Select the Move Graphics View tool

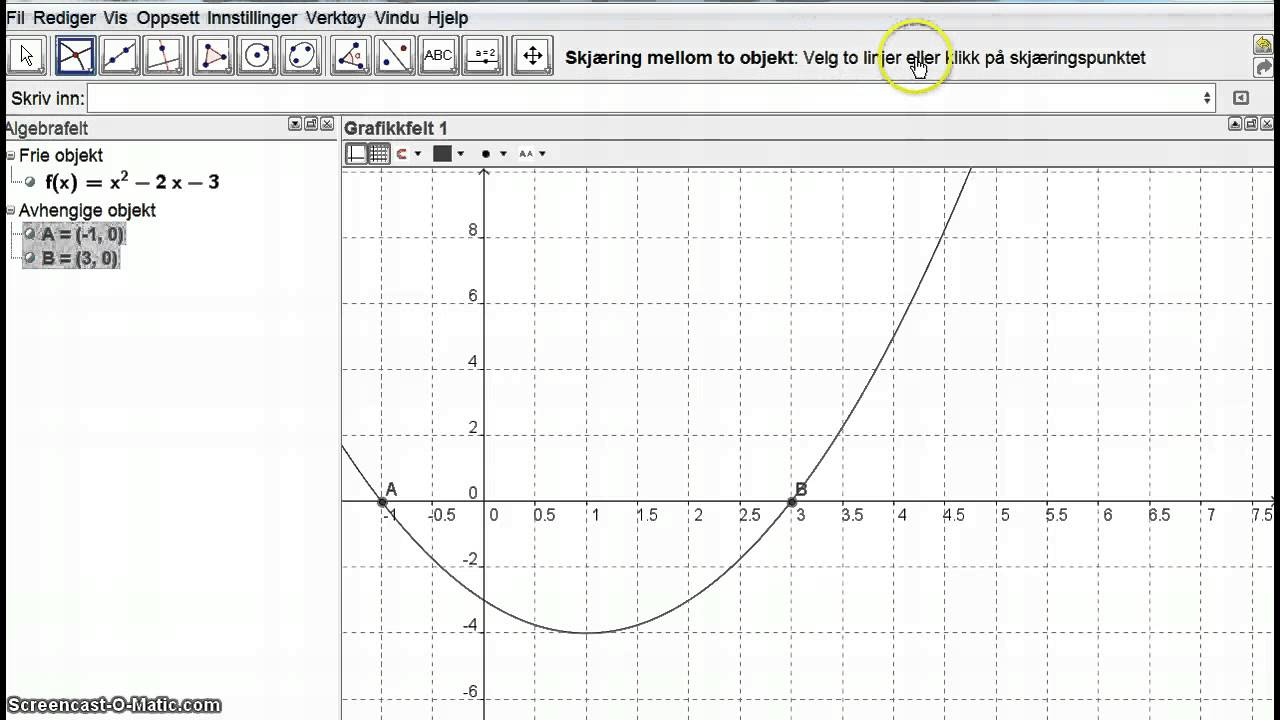coord(533,56)
